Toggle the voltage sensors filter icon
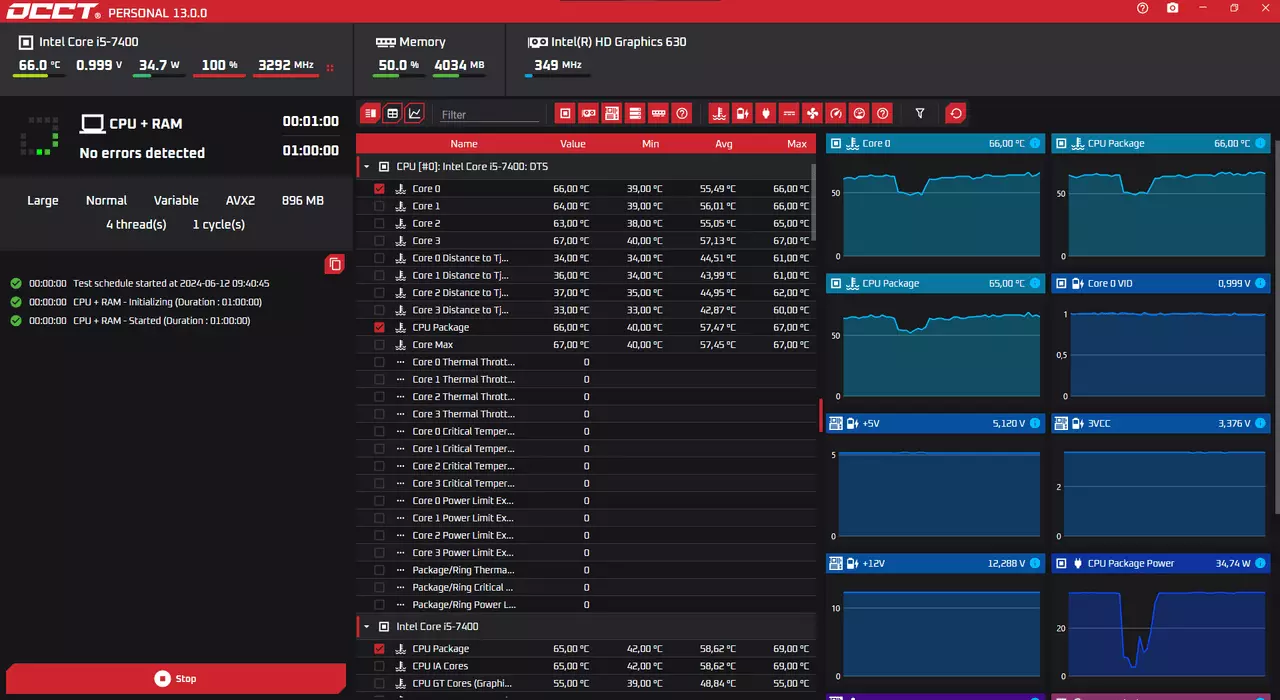 pos(742,114)
